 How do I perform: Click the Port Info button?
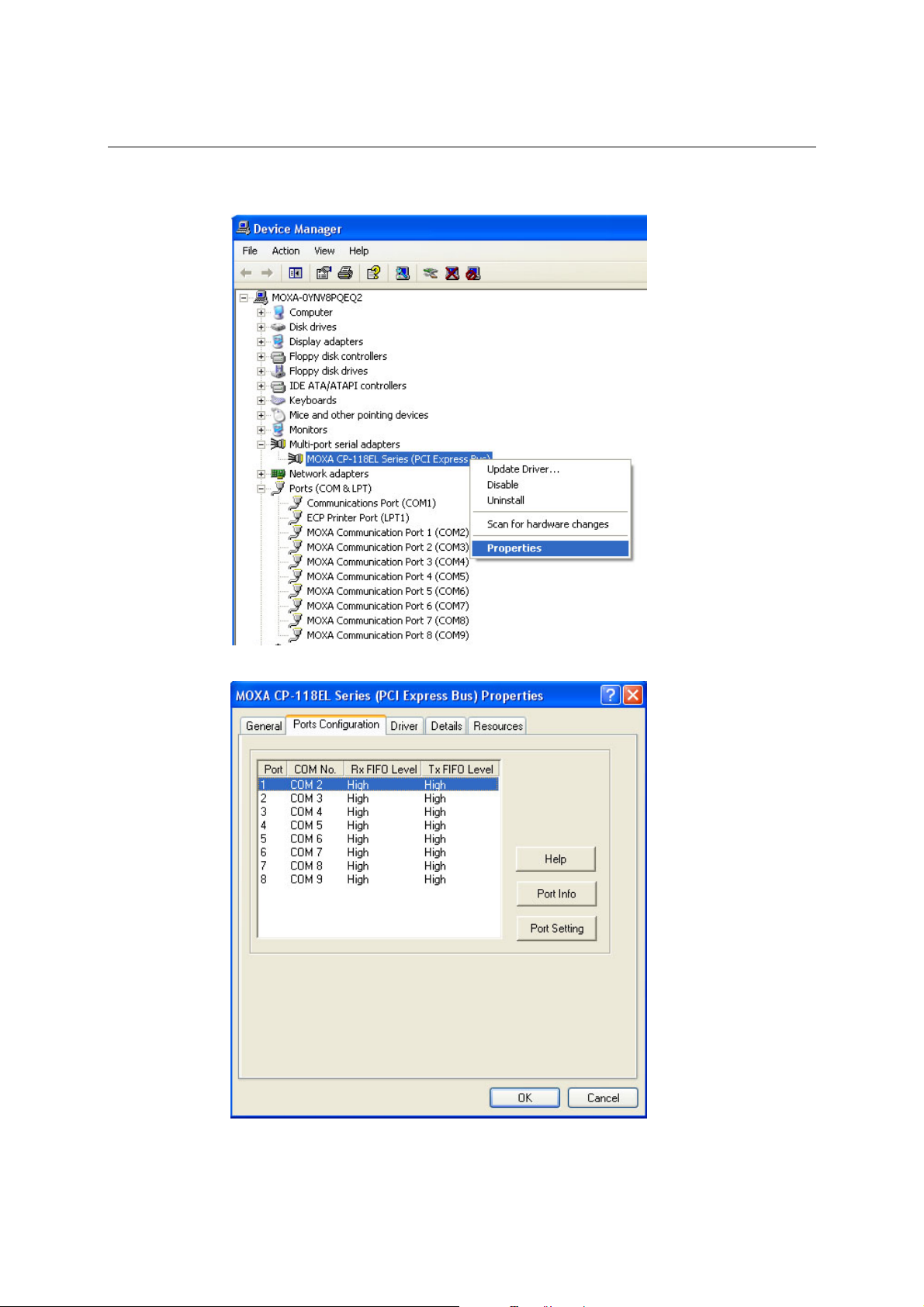click(556, 894)
